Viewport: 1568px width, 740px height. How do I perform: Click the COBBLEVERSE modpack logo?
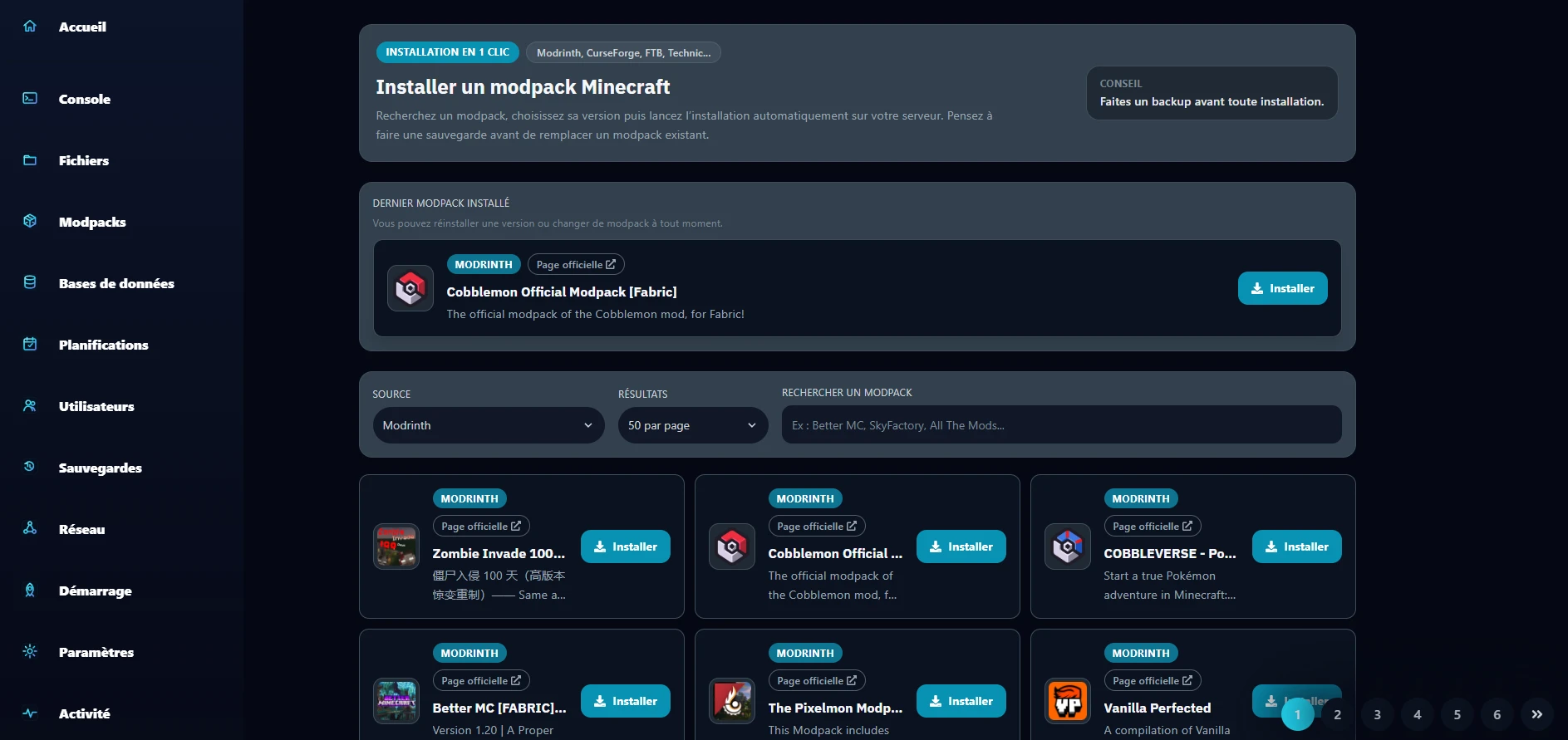coord(1068,546)
